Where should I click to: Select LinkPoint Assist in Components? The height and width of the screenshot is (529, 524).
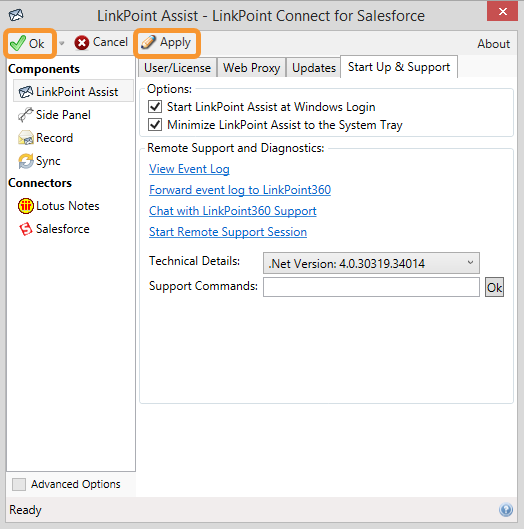tap(73, 91)
